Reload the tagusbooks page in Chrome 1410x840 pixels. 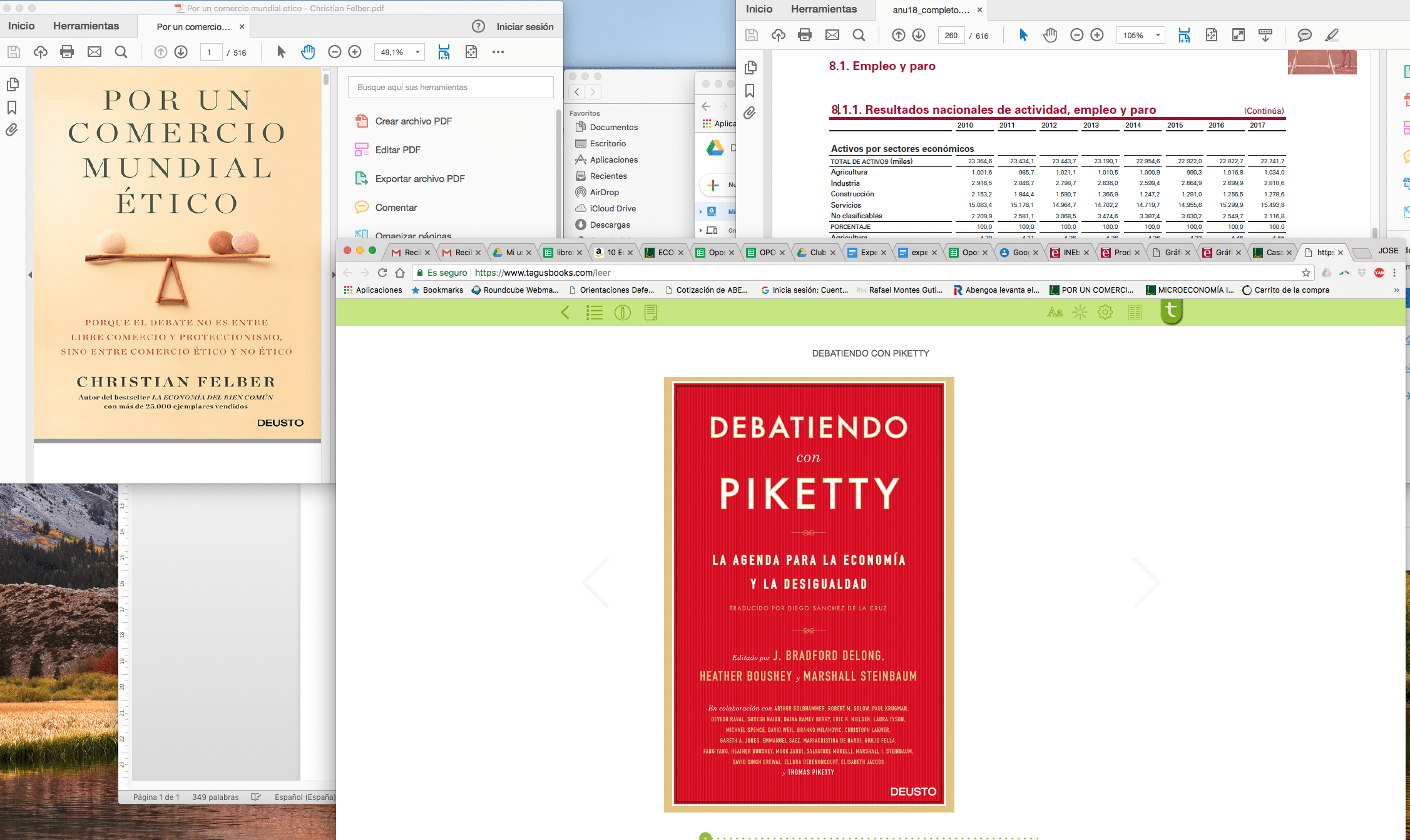pyautogui.click(x=382, y=273)
